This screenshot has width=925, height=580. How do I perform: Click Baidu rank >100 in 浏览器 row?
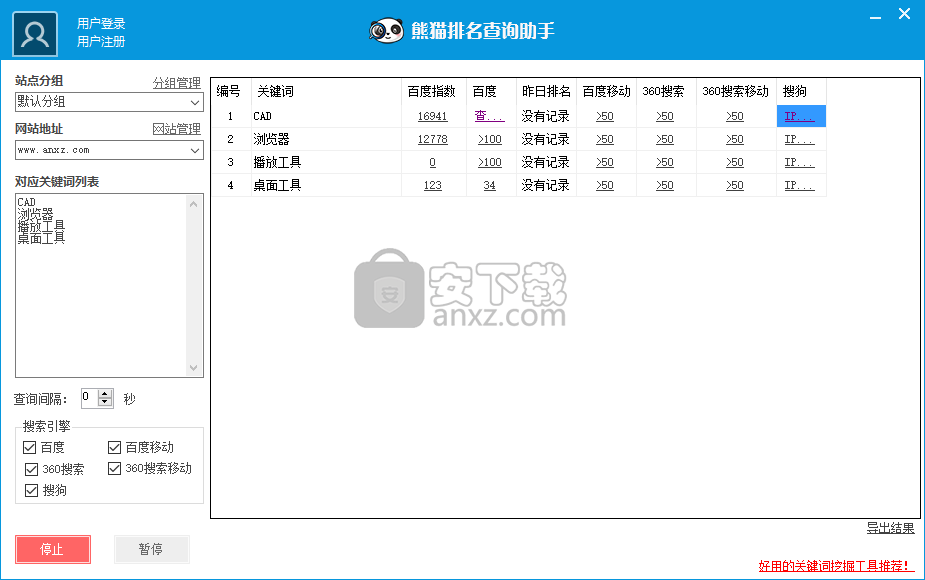490,139
